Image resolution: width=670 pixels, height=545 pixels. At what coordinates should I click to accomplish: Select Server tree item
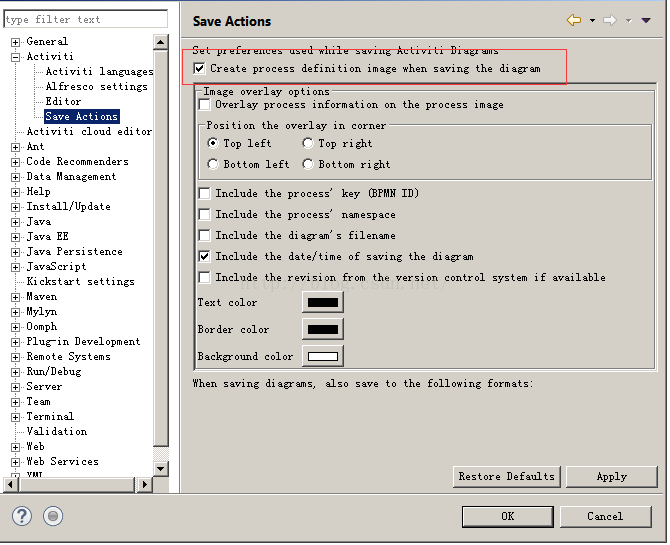44,386
